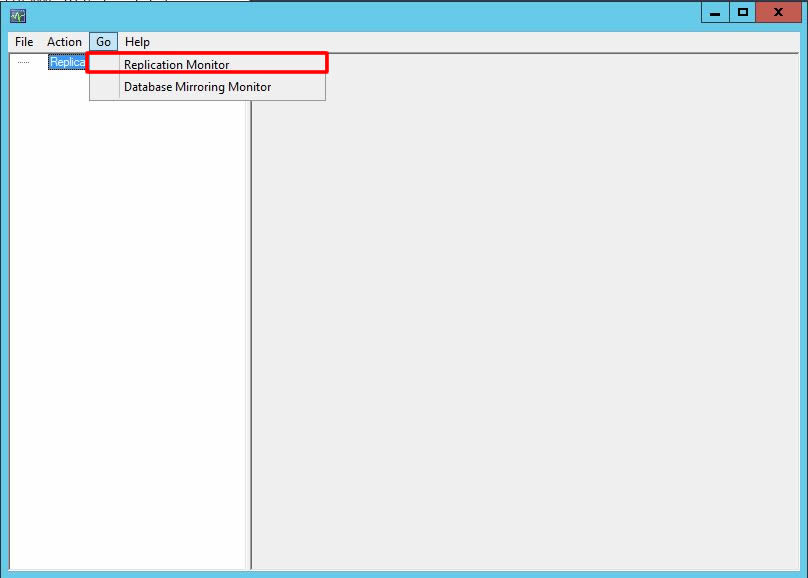This screenshot has width=808, height=578.
Task: Click the window's bottom edge border
Action: (x=400, y=574)
